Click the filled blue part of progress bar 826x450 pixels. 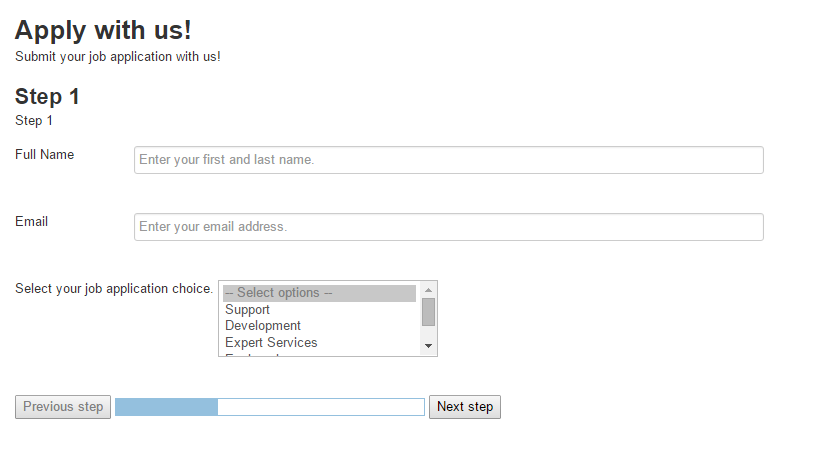tap(166, 407)
